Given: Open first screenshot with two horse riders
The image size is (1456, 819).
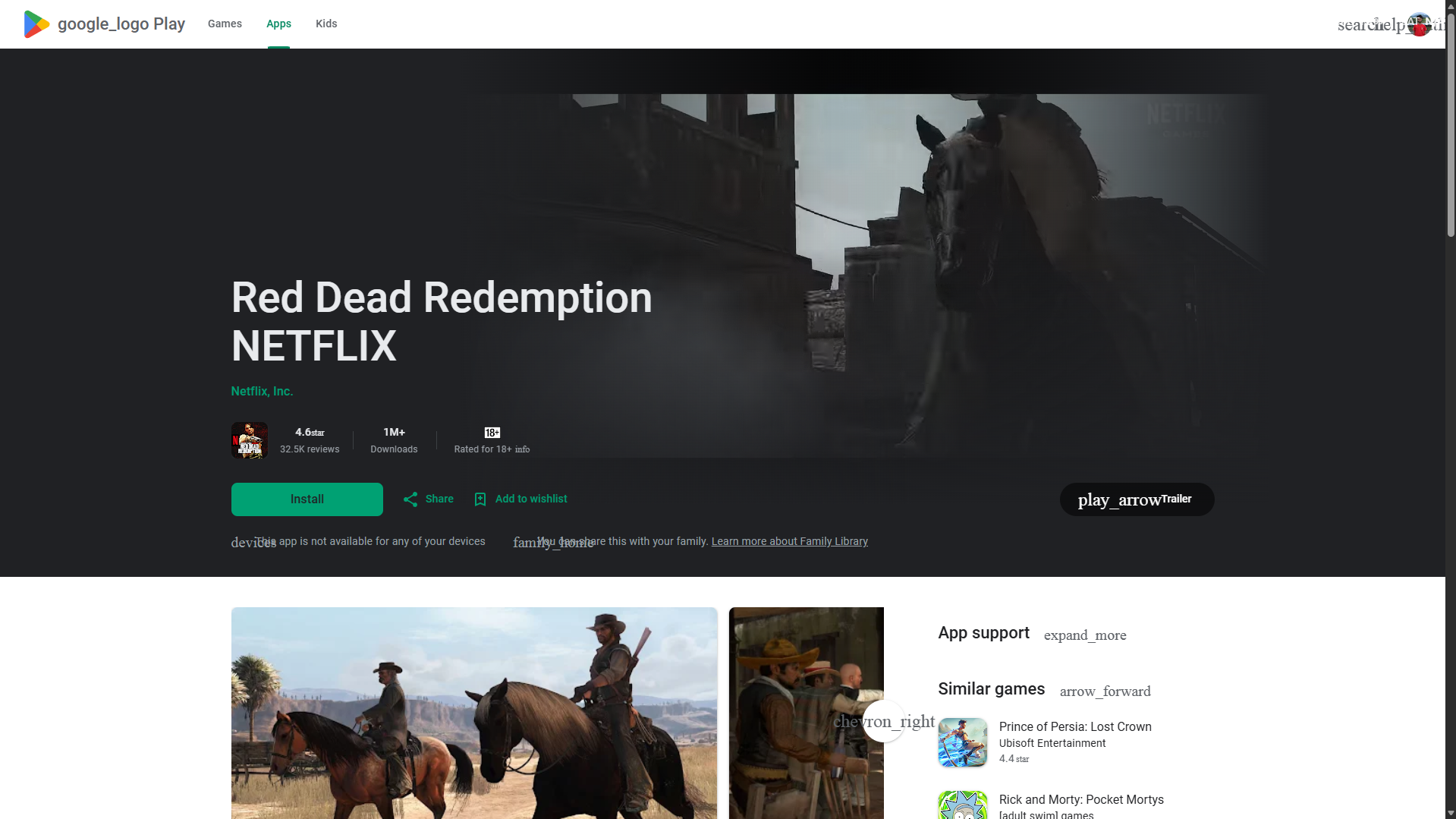Looking at the screenshot, I should point(474,712).
